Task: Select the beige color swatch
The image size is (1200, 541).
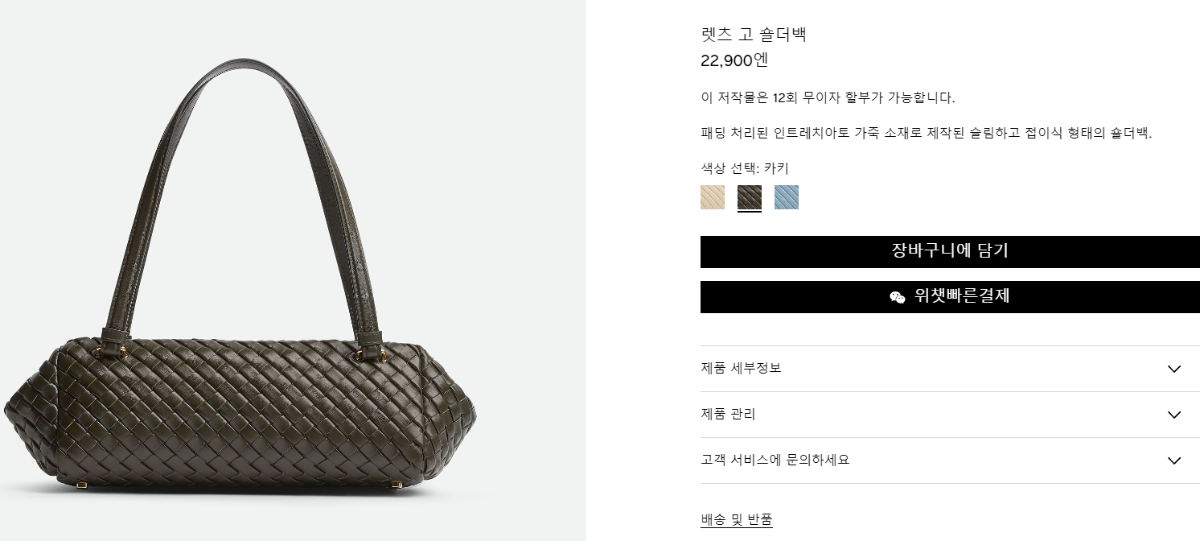Action: coord(712,197)
